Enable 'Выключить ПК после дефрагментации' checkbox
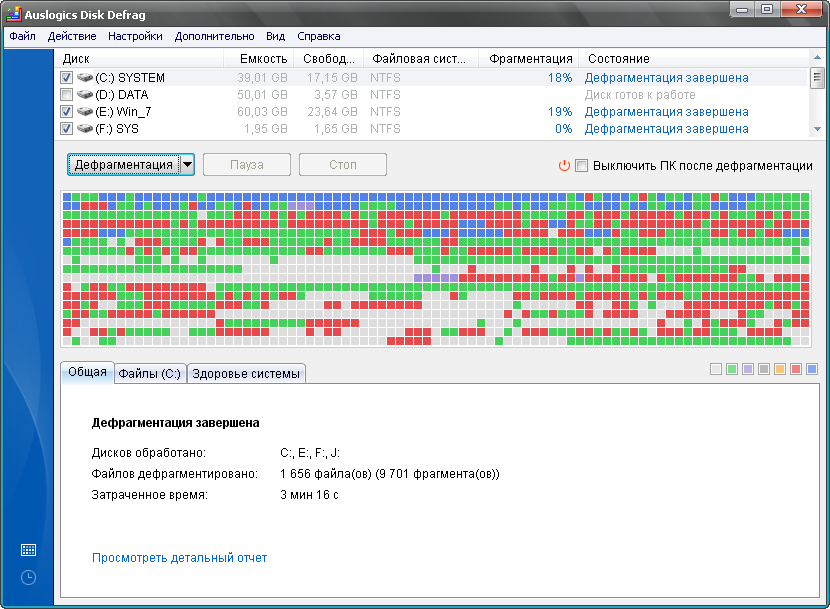This screenshot has height=609, width=830. click(x=581, y=166)
